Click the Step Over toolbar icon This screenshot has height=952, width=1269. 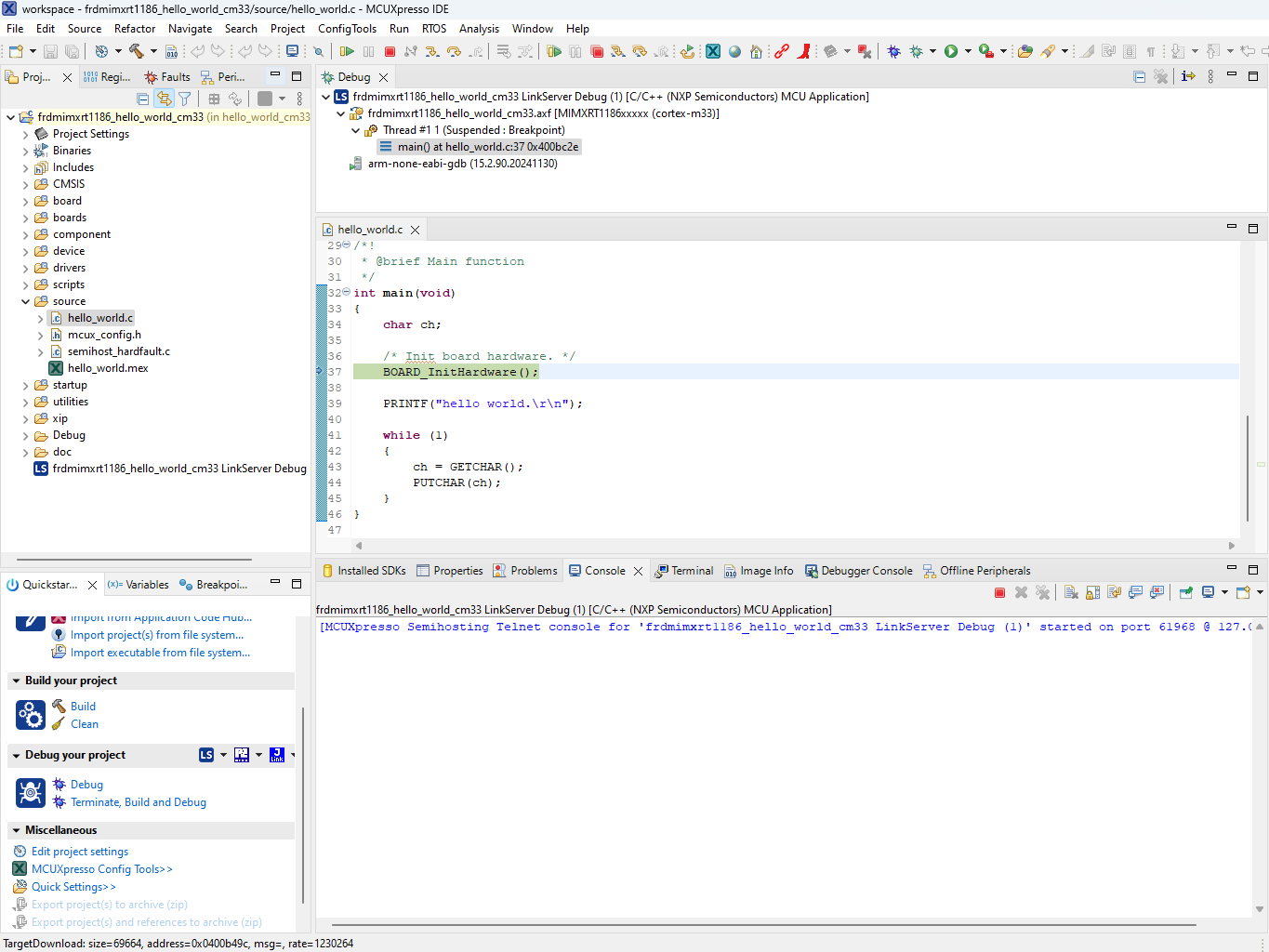454,51
